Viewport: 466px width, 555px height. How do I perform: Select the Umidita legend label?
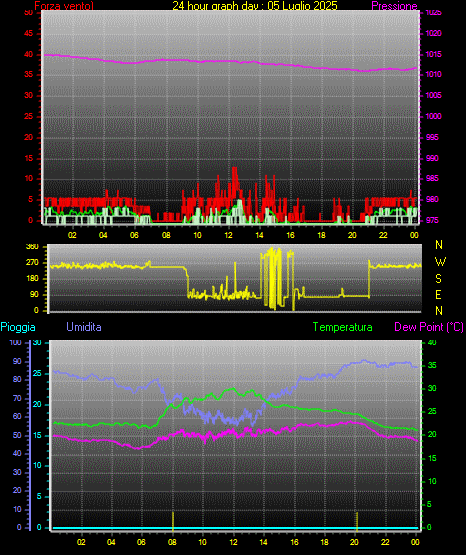pos(84,327)
